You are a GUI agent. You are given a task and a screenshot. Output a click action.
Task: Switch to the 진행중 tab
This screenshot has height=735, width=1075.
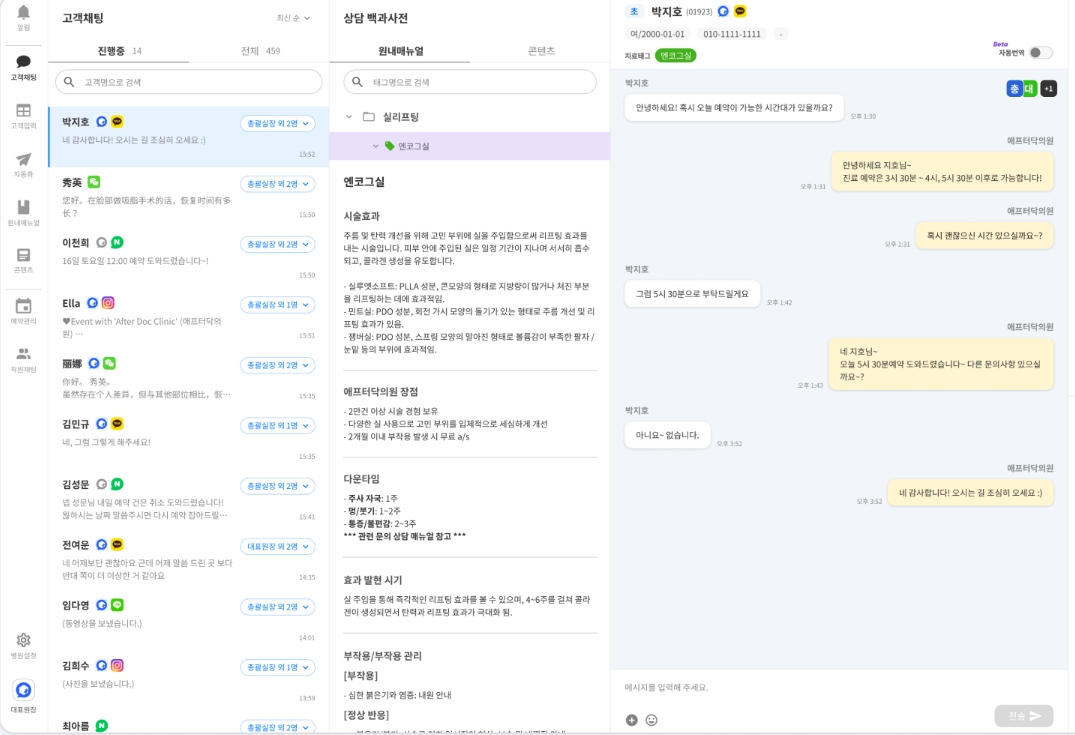(119, 51)
